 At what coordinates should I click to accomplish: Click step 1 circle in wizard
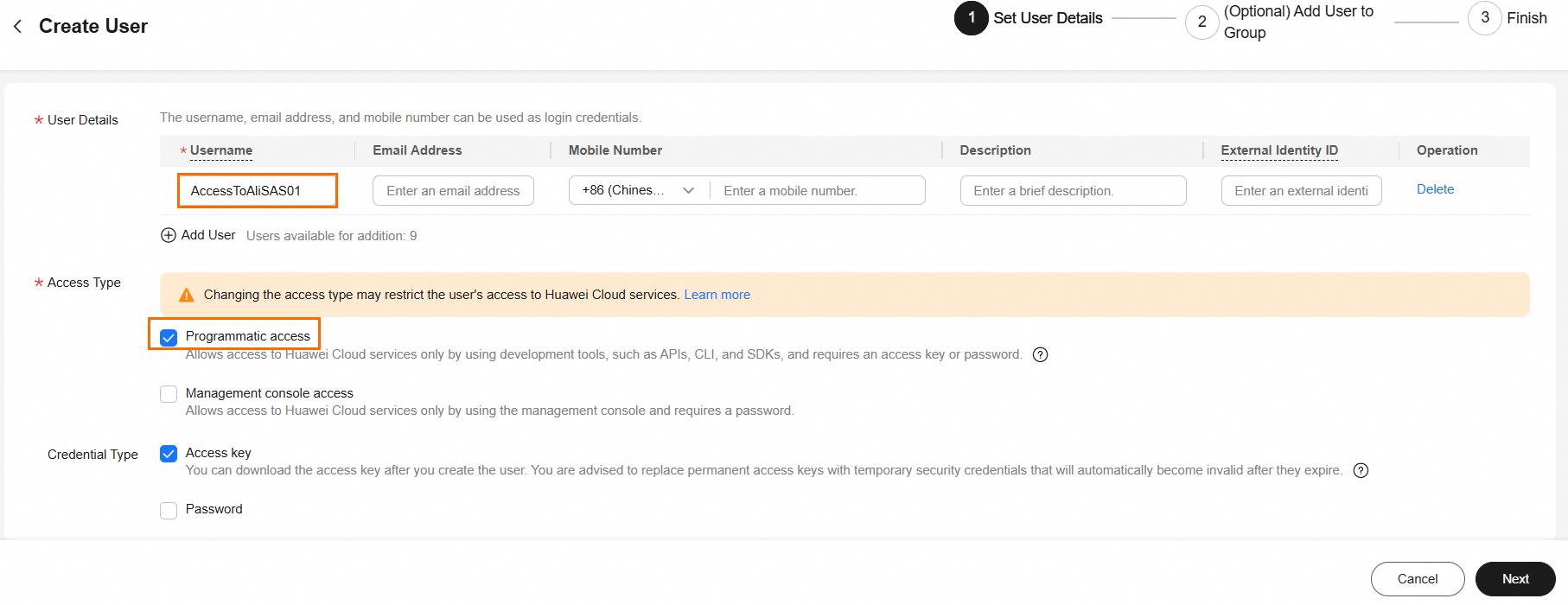[972, 18]
